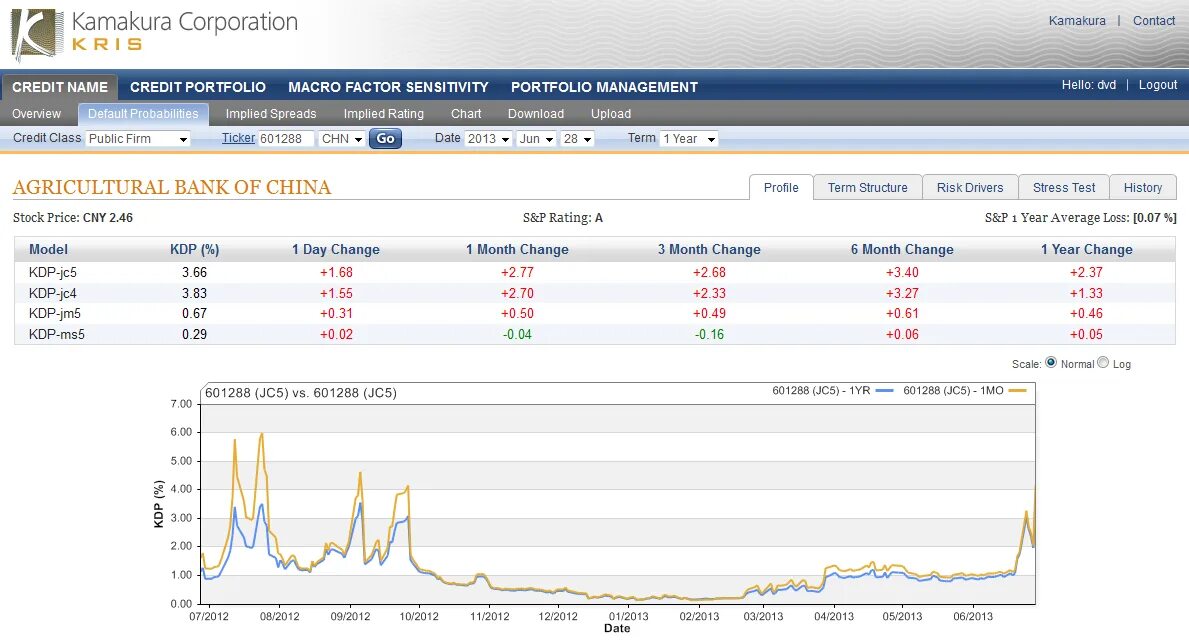
Task: Select the KDP-jc5 model row label
Action: click(x=53, y=272)
